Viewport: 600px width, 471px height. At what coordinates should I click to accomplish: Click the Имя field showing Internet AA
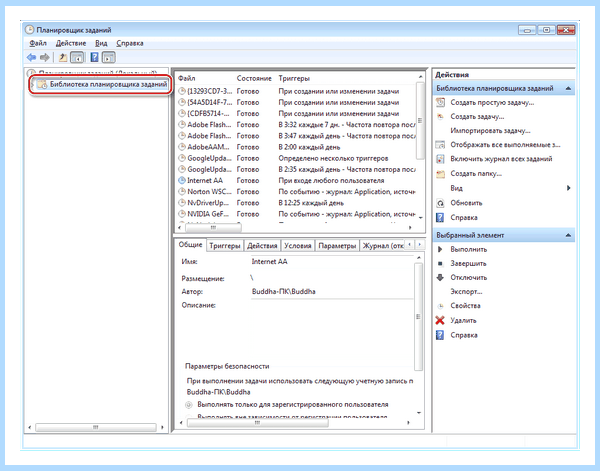click(331, 262)
